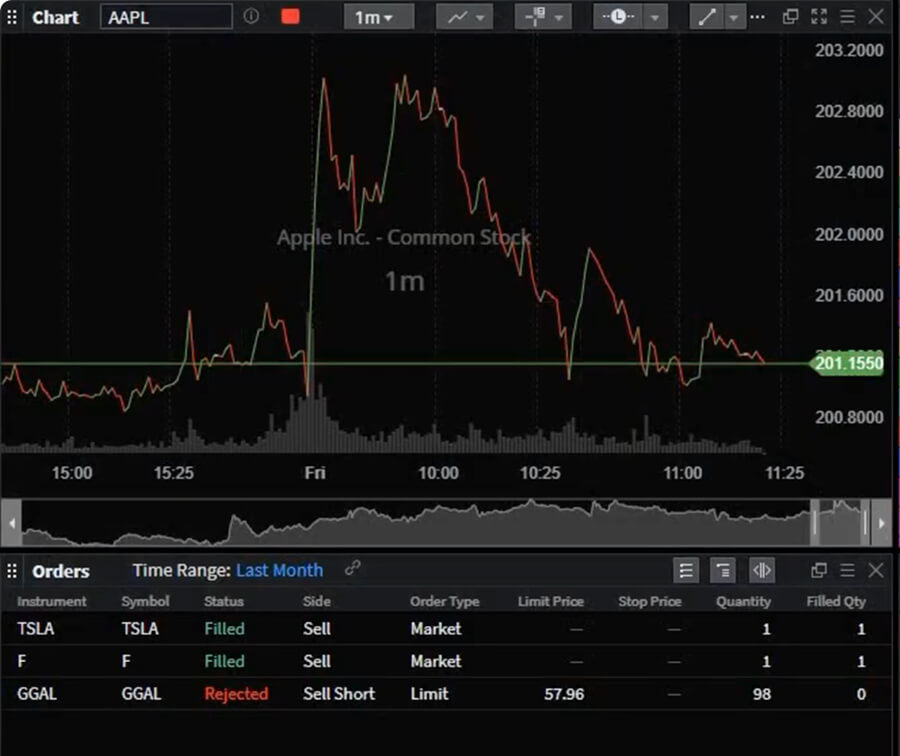Open the columns layout icon in Orders panel
This screenshot has width=900, height=756.
[x=762, y=570]
